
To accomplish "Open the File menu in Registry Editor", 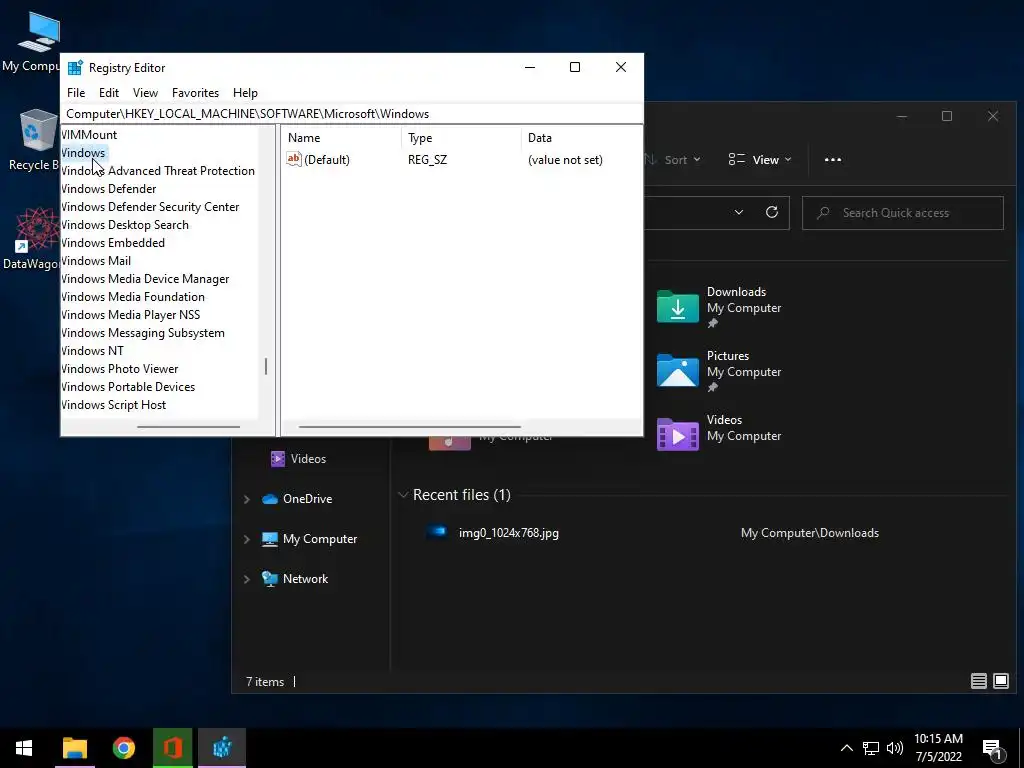I will (76, 93).
